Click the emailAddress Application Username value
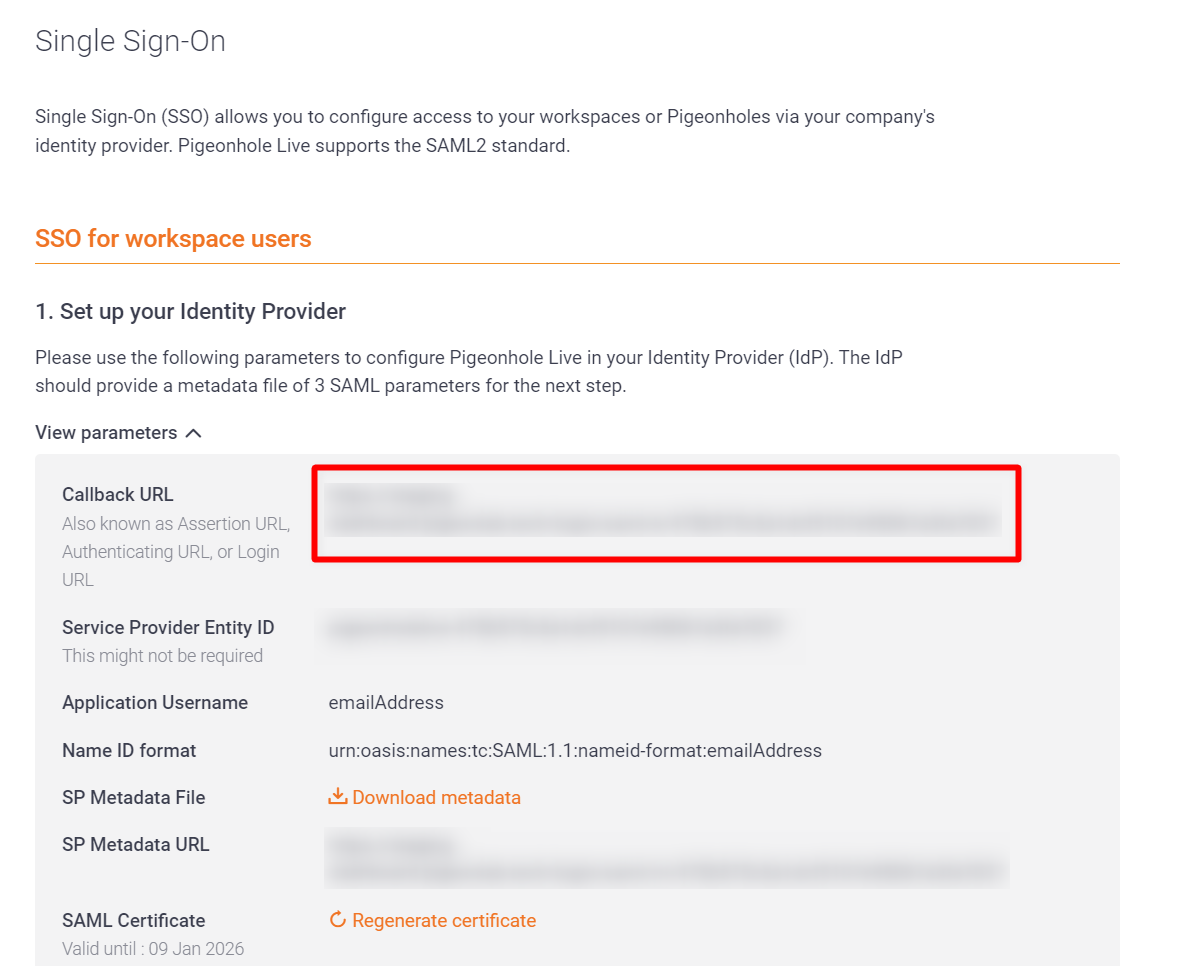1180x966 pixels. [386, 702]
